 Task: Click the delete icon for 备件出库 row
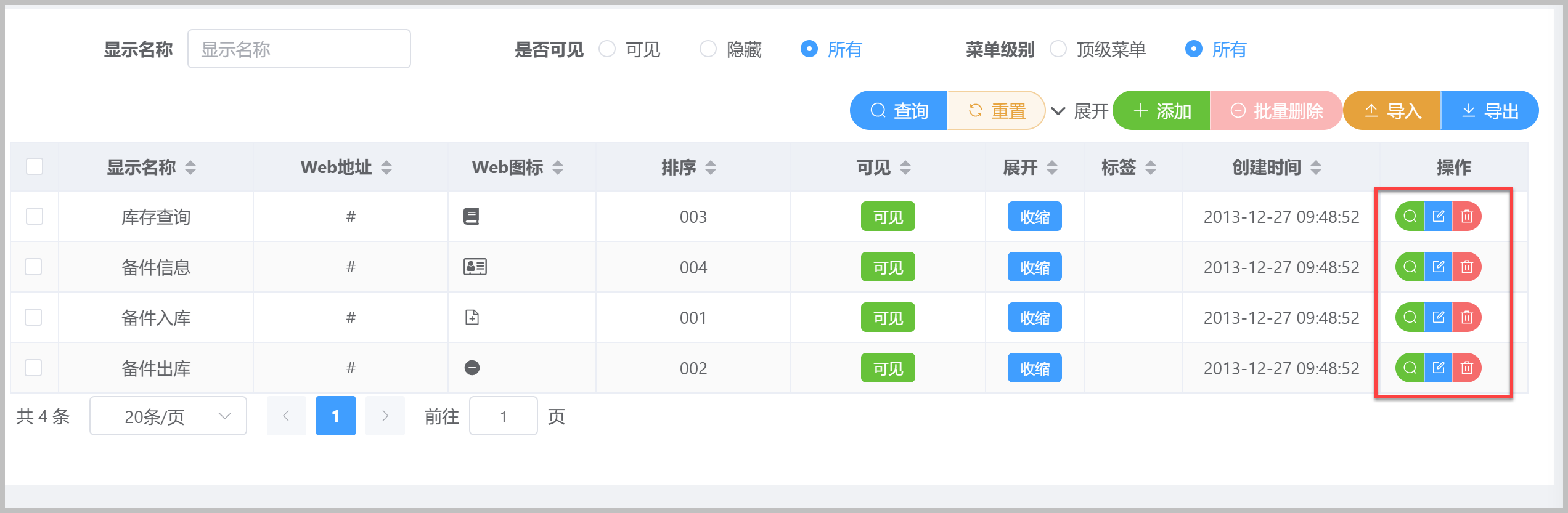[1467, 368]
